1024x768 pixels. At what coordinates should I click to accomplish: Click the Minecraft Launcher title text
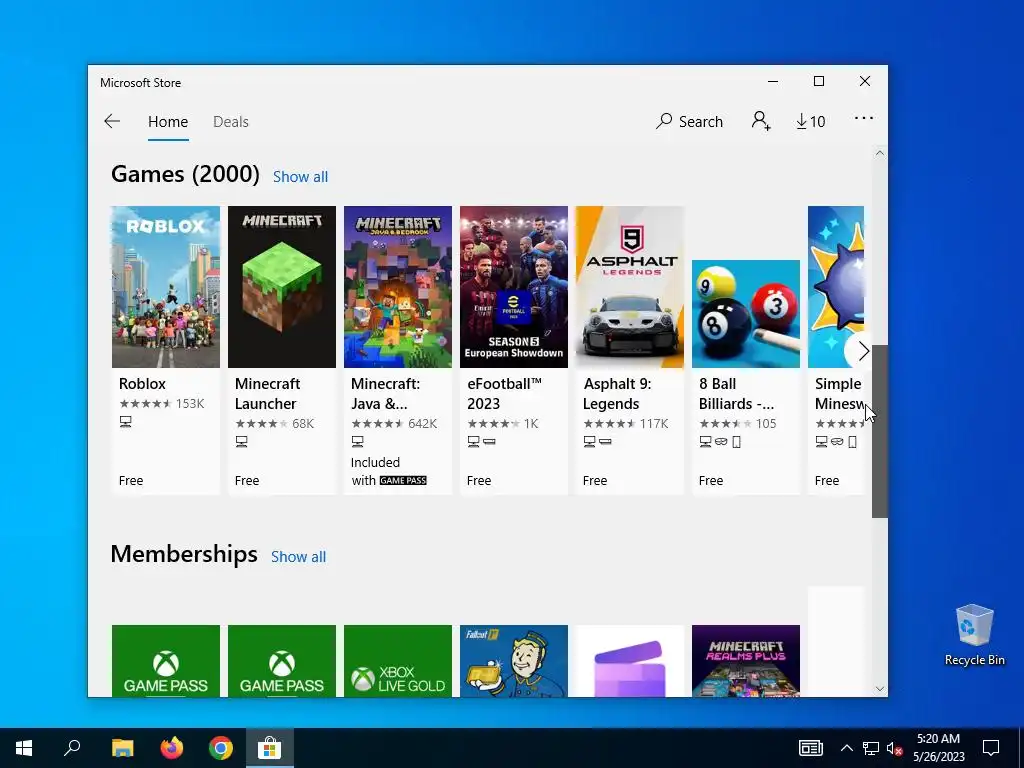[x=267, y=393]
